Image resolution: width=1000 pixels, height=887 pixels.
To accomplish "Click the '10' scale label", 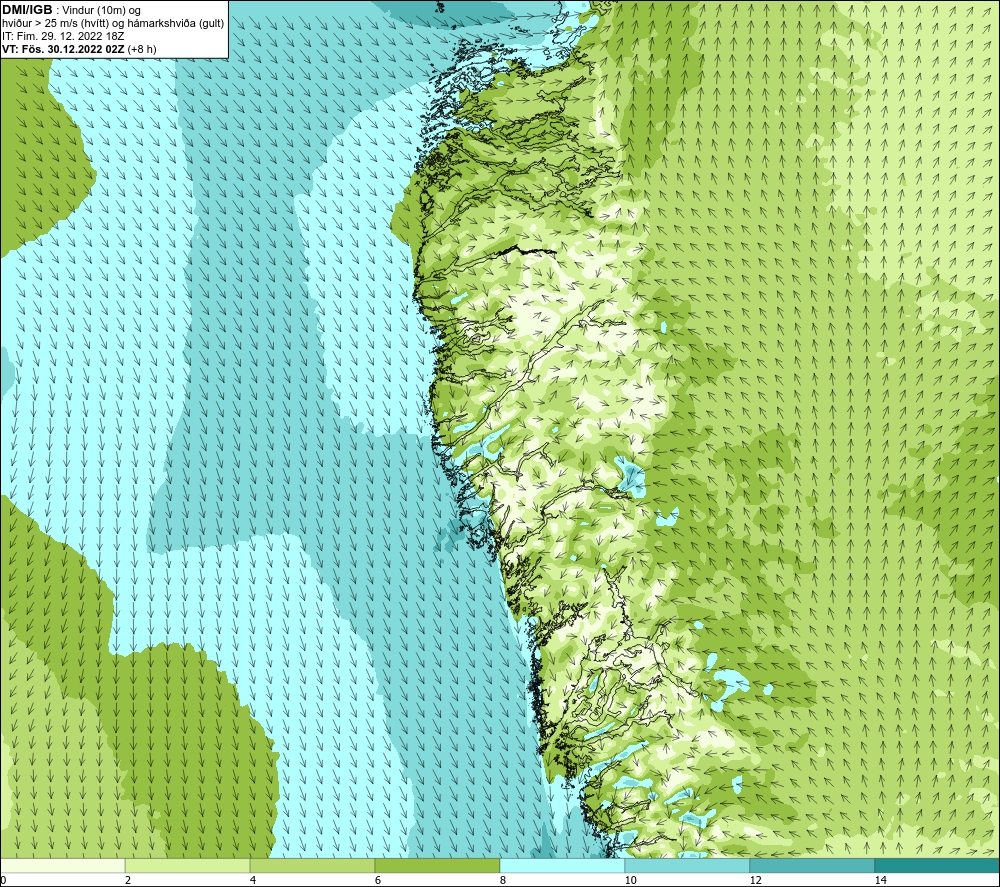I will (x=630, y=881).
